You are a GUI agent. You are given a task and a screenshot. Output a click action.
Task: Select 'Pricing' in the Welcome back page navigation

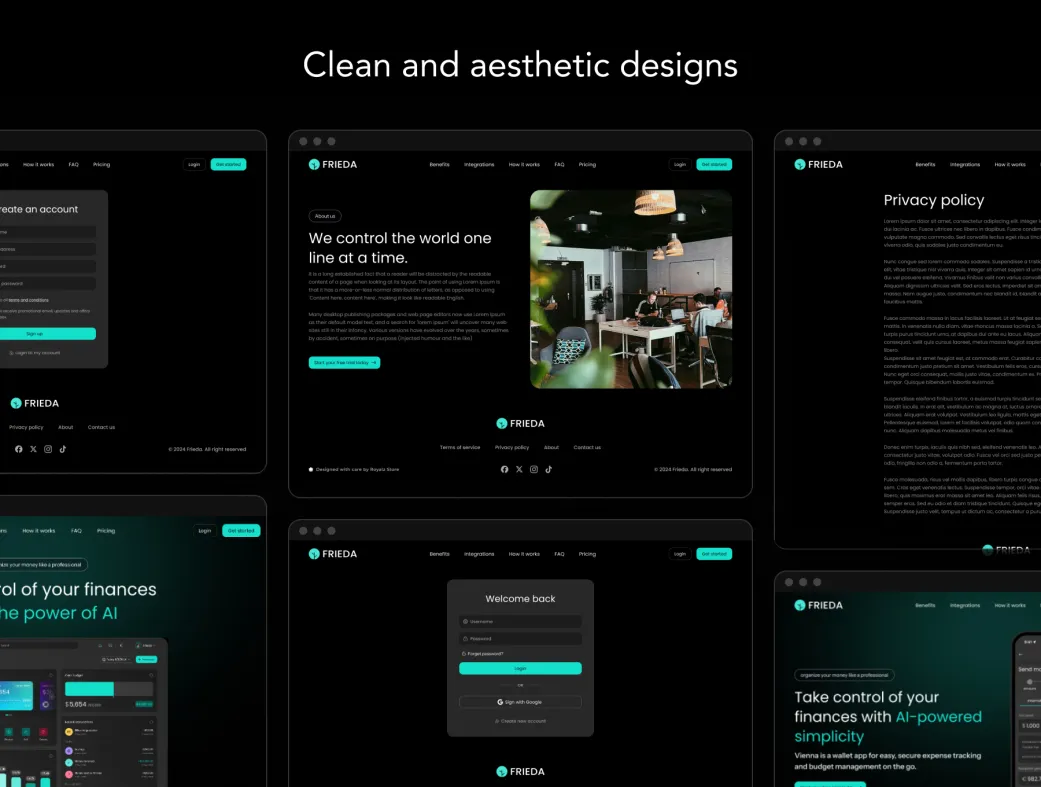(x=587, y=554)
